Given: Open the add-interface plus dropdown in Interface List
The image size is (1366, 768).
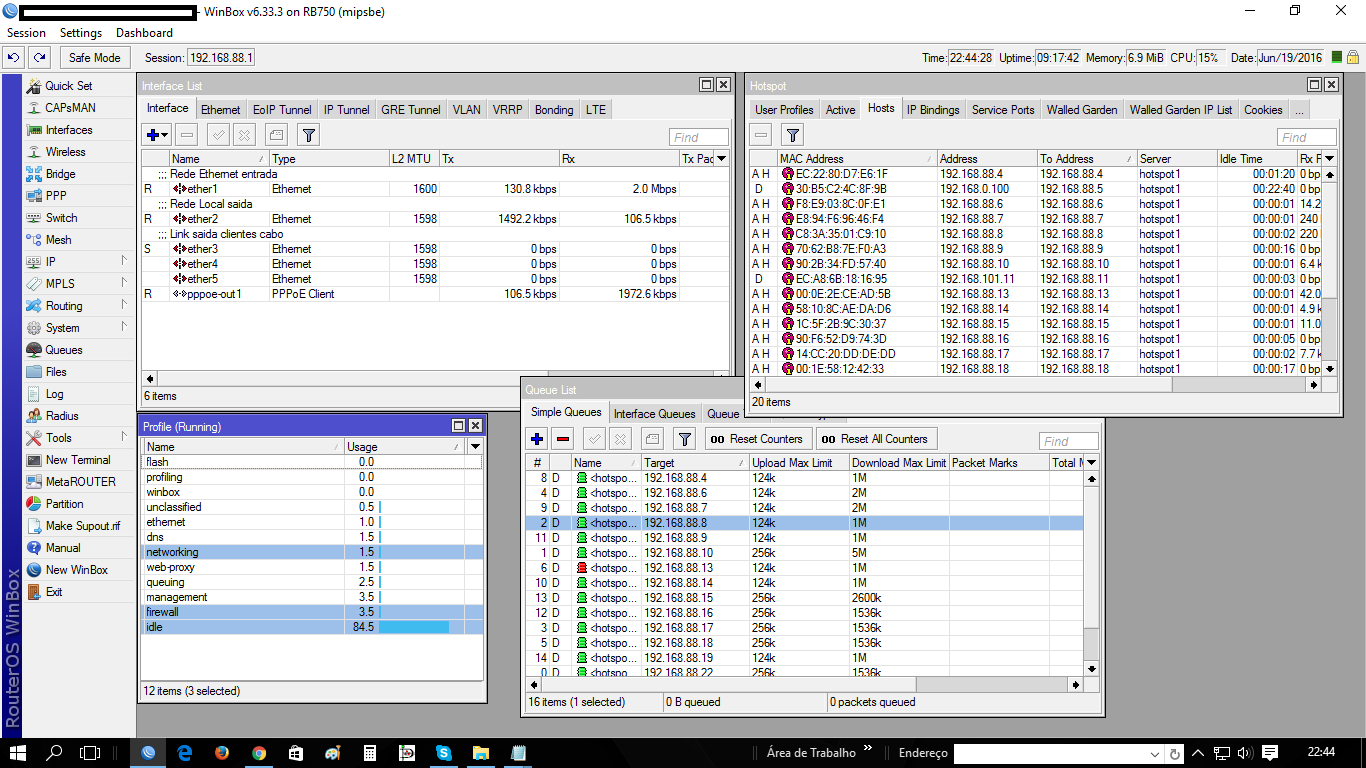Looking at the screenshot, I should (158, 135).
